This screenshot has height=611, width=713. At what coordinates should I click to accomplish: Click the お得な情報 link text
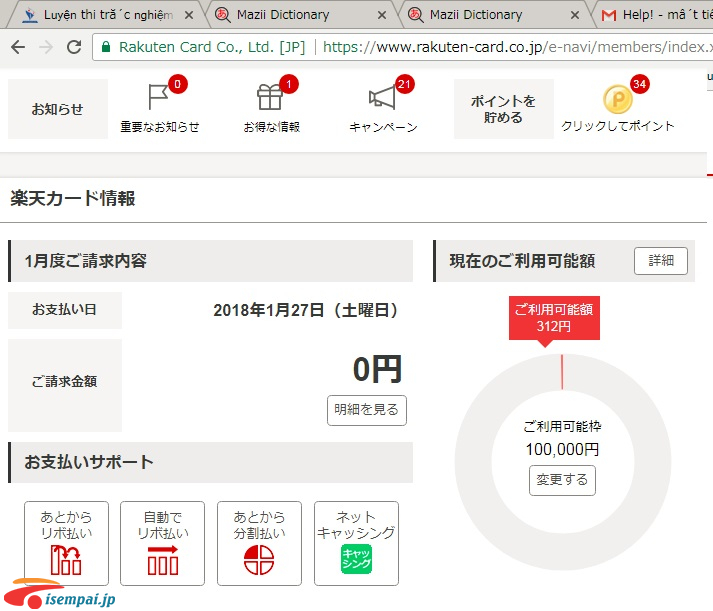271,127
